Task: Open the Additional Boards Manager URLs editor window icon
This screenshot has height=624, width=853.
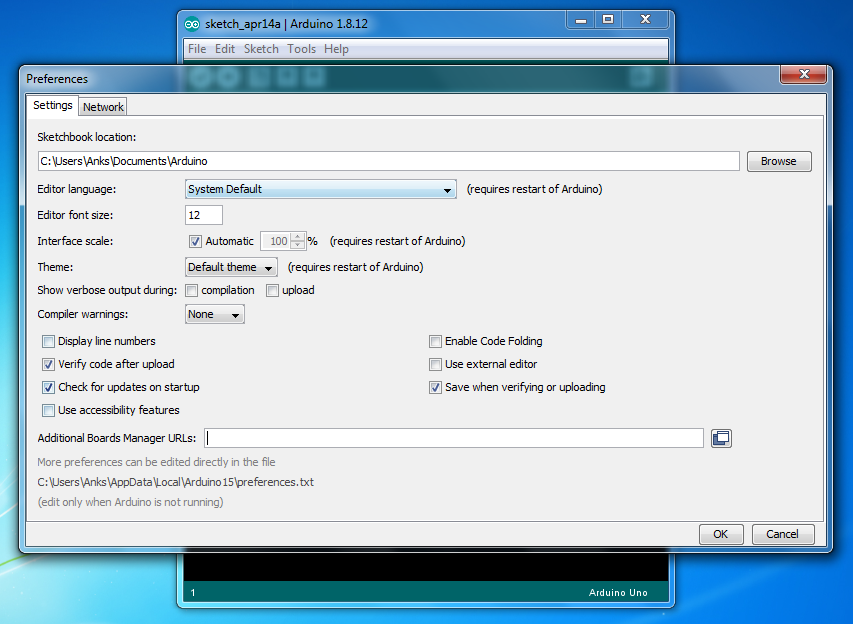Action: click(x=721, y=438)
